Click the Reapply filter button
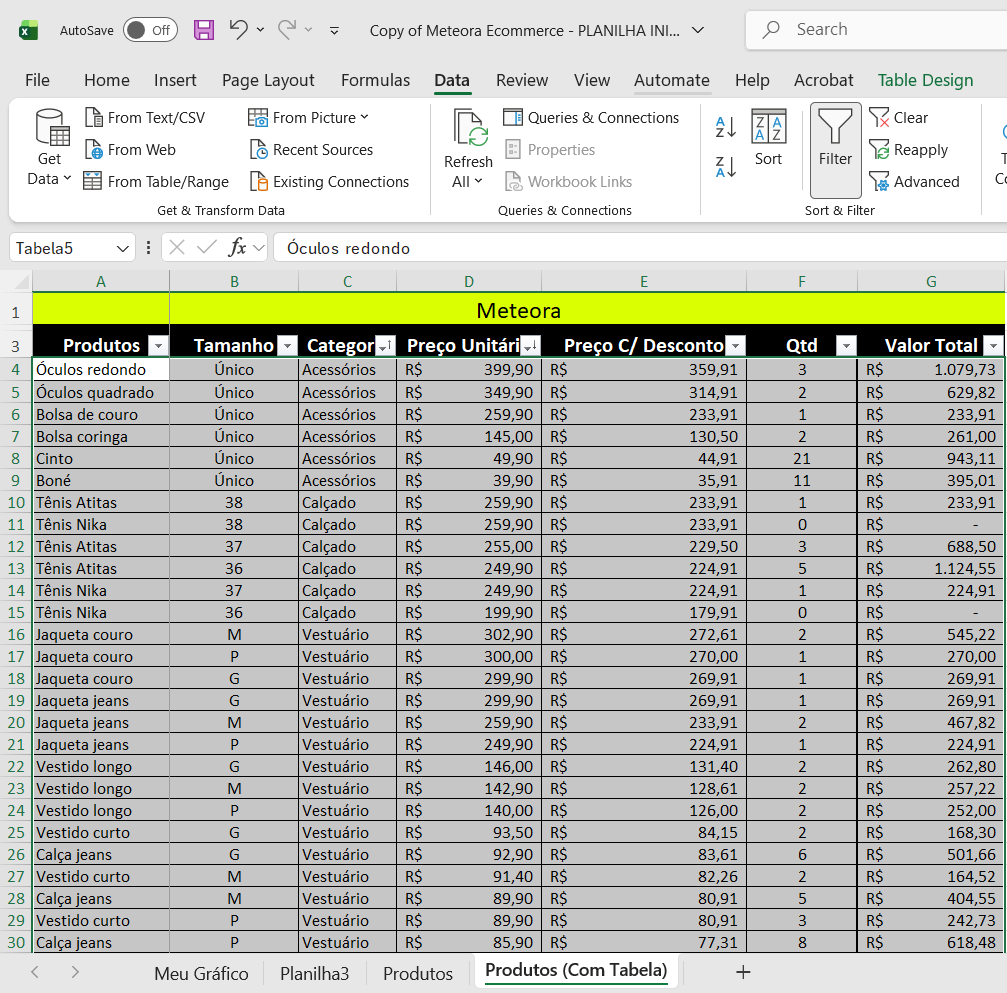Viewport: 1007px width, 993px height. coord(908,150)
